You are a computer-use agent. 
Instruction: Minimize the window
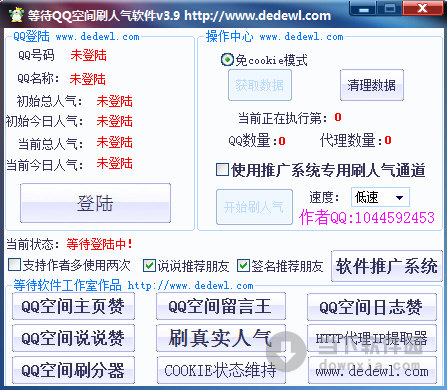click(364, 8)
